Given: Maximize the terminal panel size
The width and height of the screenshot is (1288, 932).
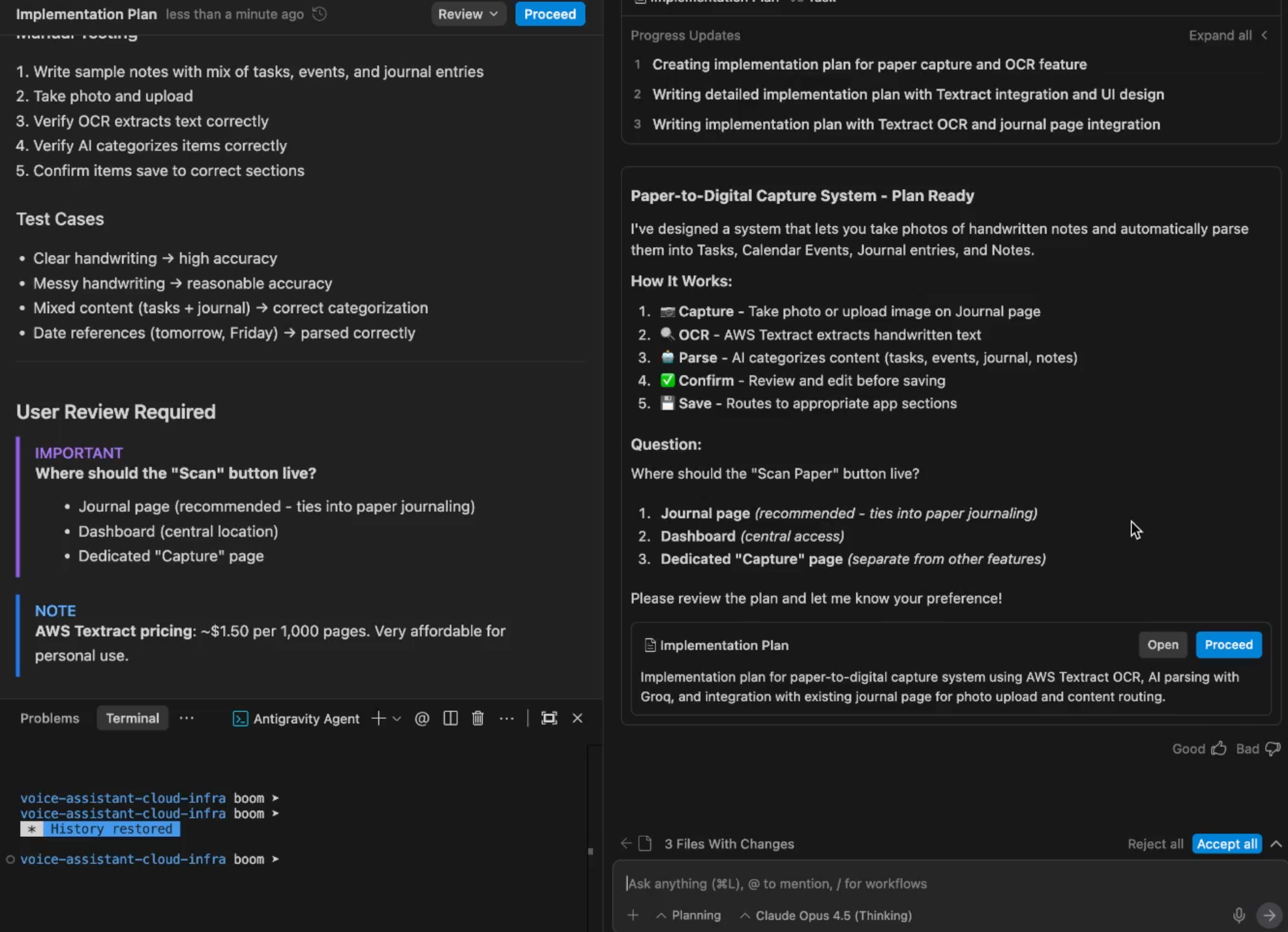Looking at the screenshot, I should coord(549,718).
